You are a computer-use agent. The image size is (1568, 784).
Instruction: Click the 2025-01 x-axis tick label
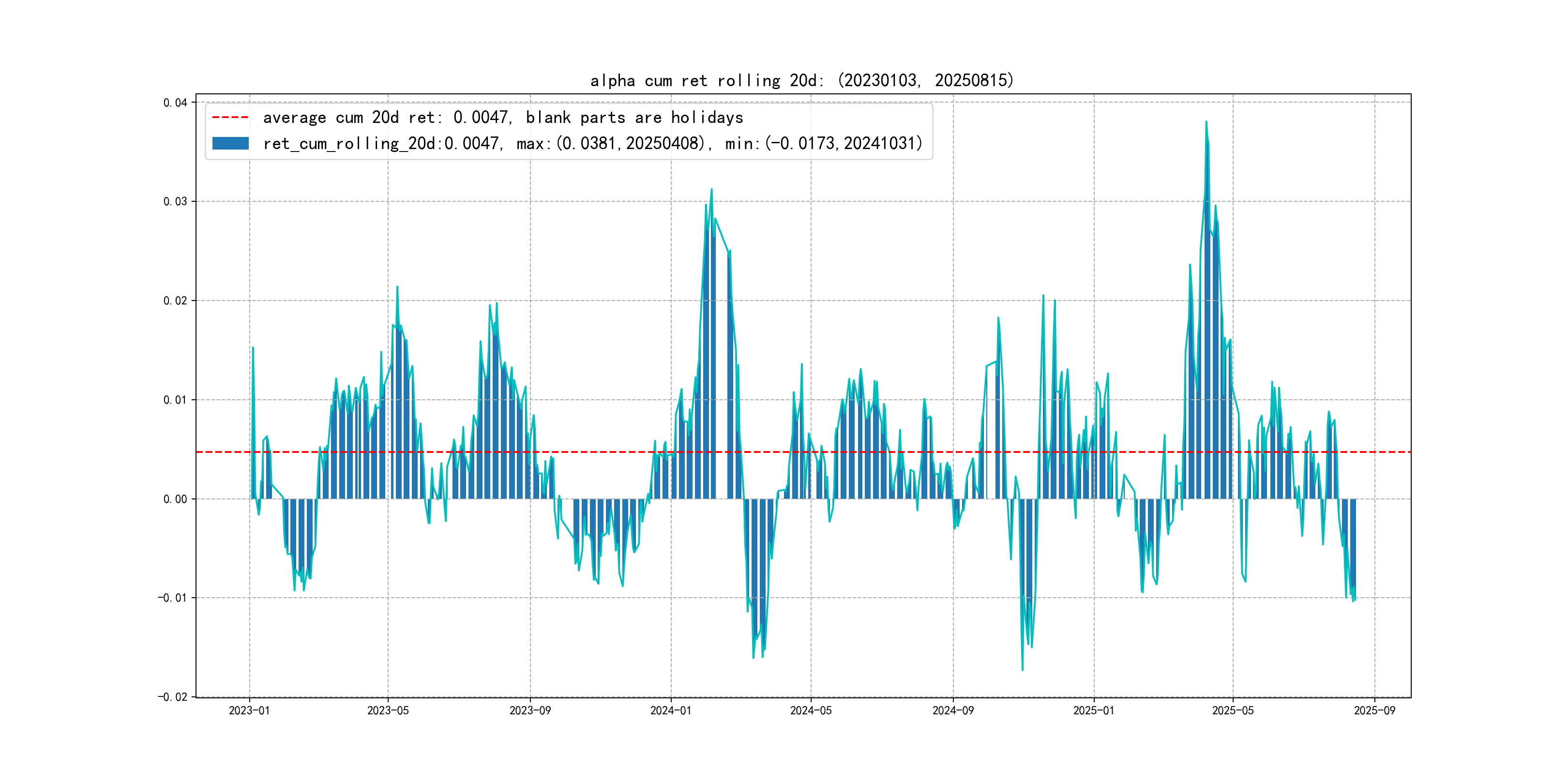[x=1093, y=710]
